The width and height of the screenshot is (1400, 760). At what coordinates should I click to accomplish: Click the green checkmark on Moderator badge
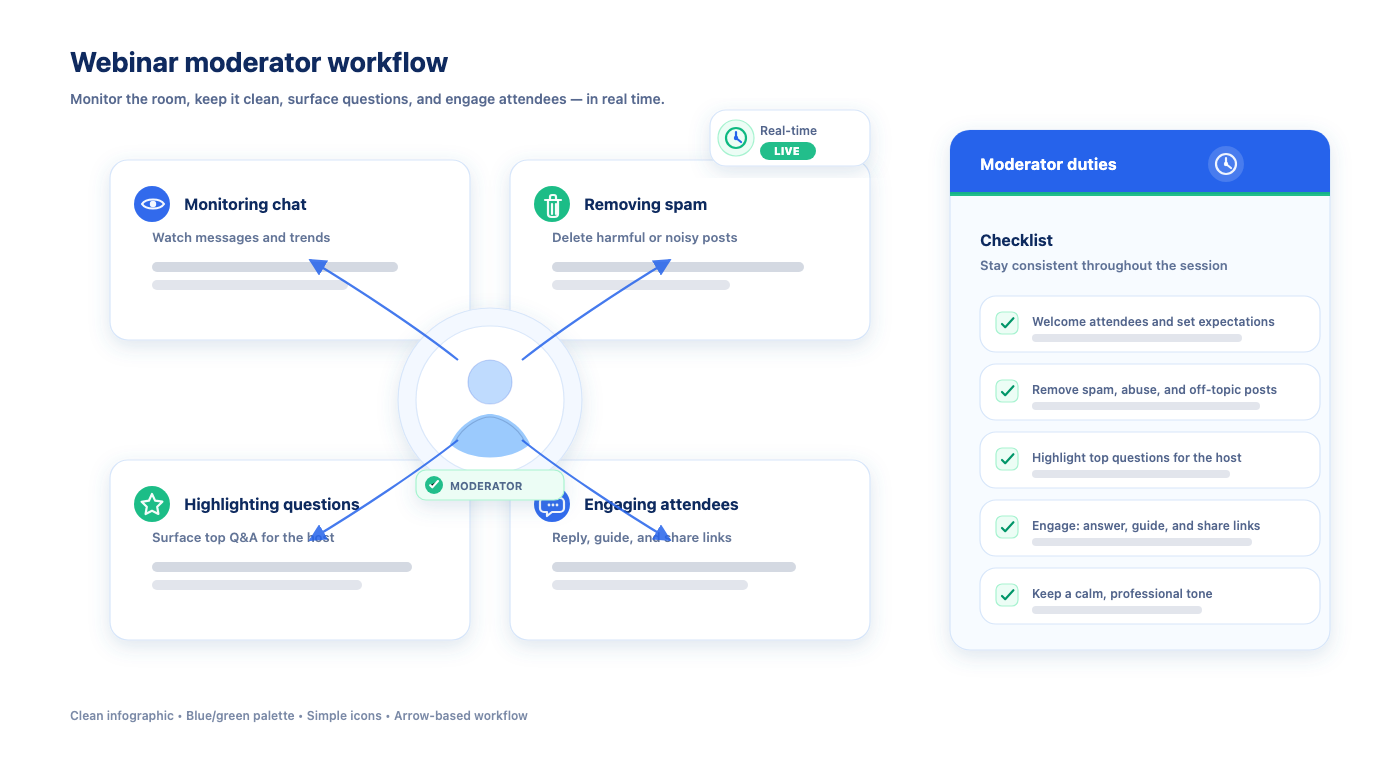434,485
